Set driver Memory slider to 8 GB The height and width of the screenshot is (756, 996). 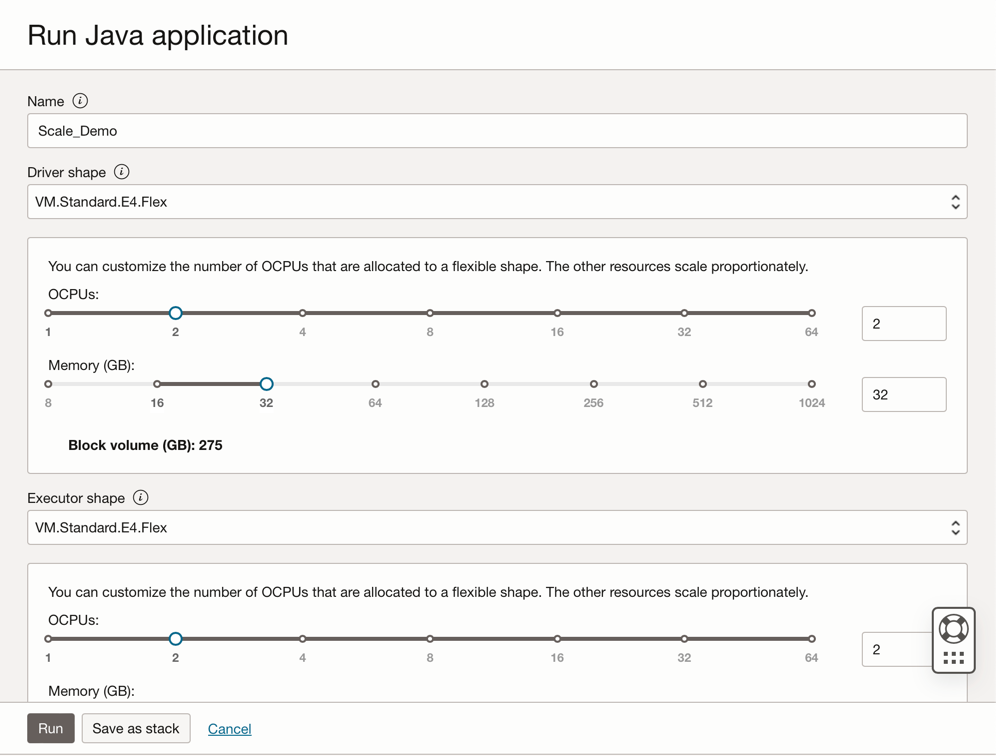[x=48, y=384]
